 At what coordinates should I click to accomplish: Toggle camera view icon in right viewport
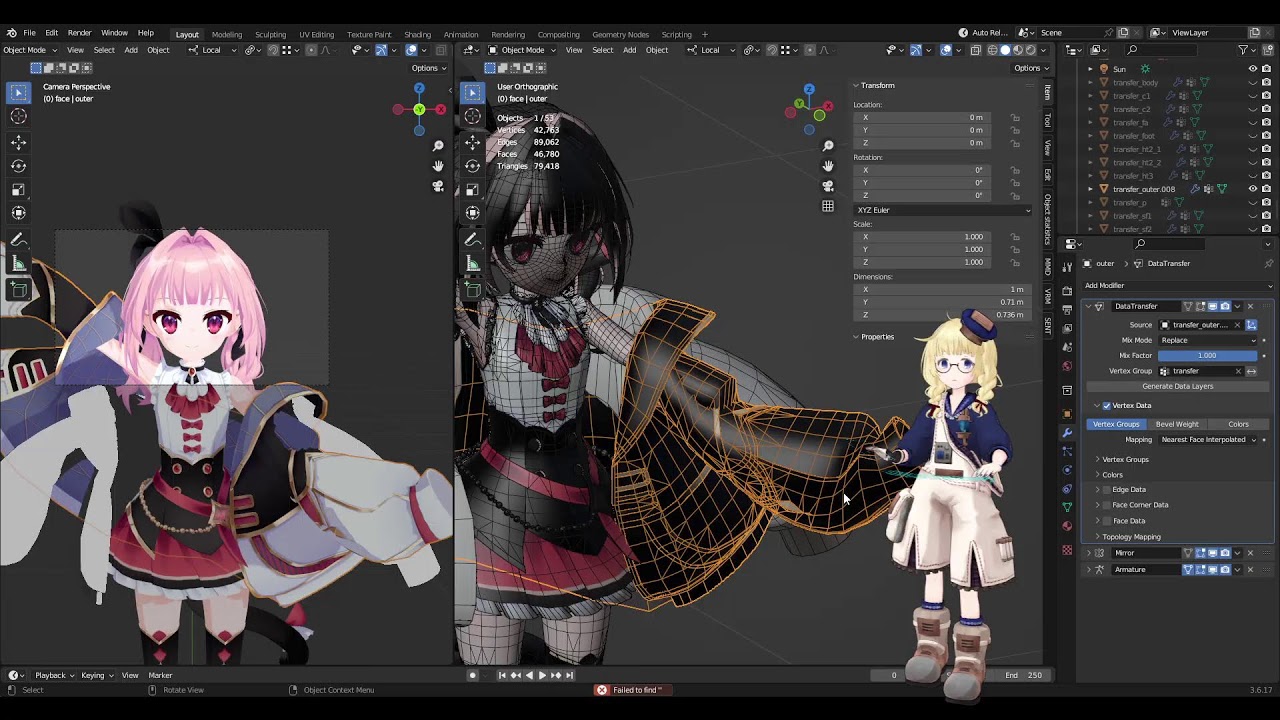tap(828, 186)
